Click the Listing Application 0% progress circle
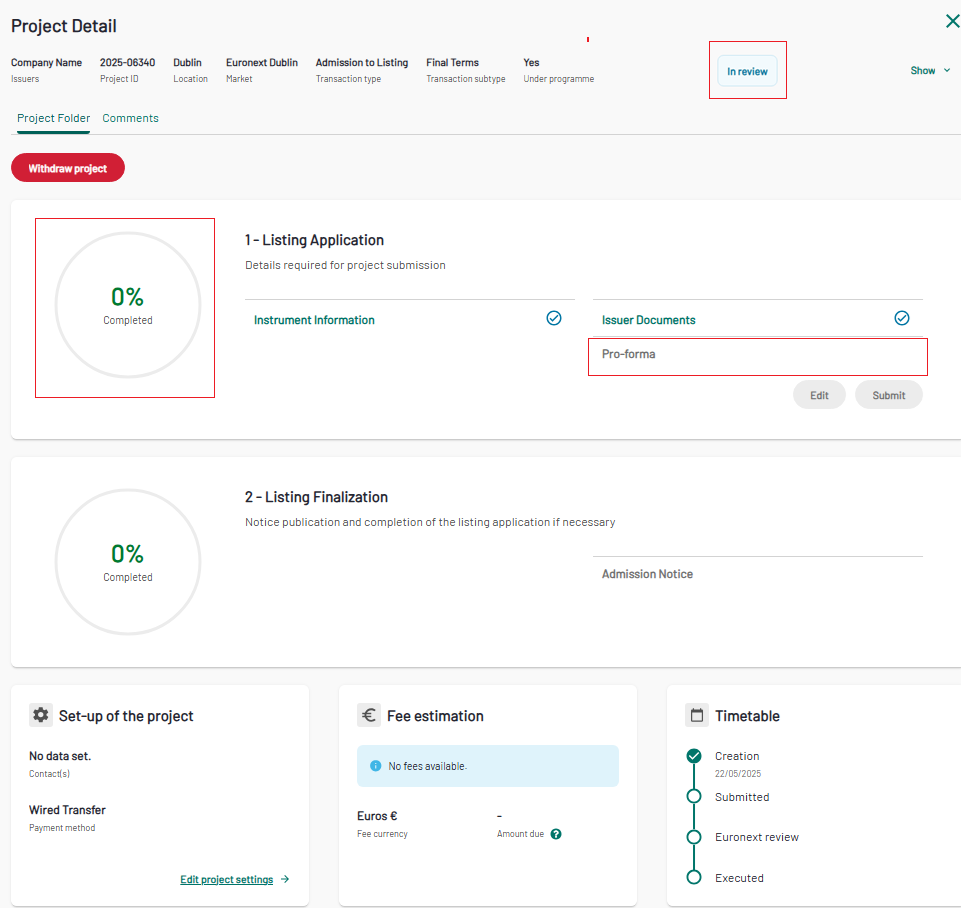961x908 pixels. pos(127,305)
